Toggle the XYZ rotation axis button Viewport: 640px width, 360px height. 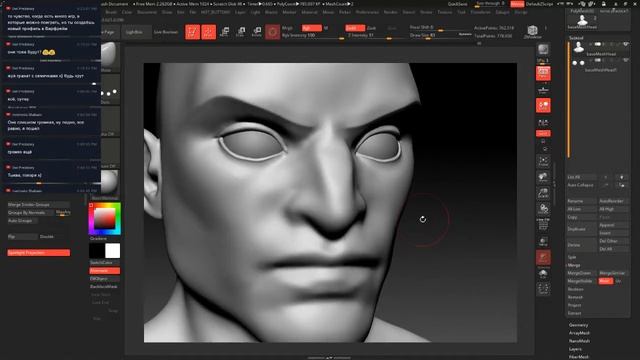coord(543,133)
